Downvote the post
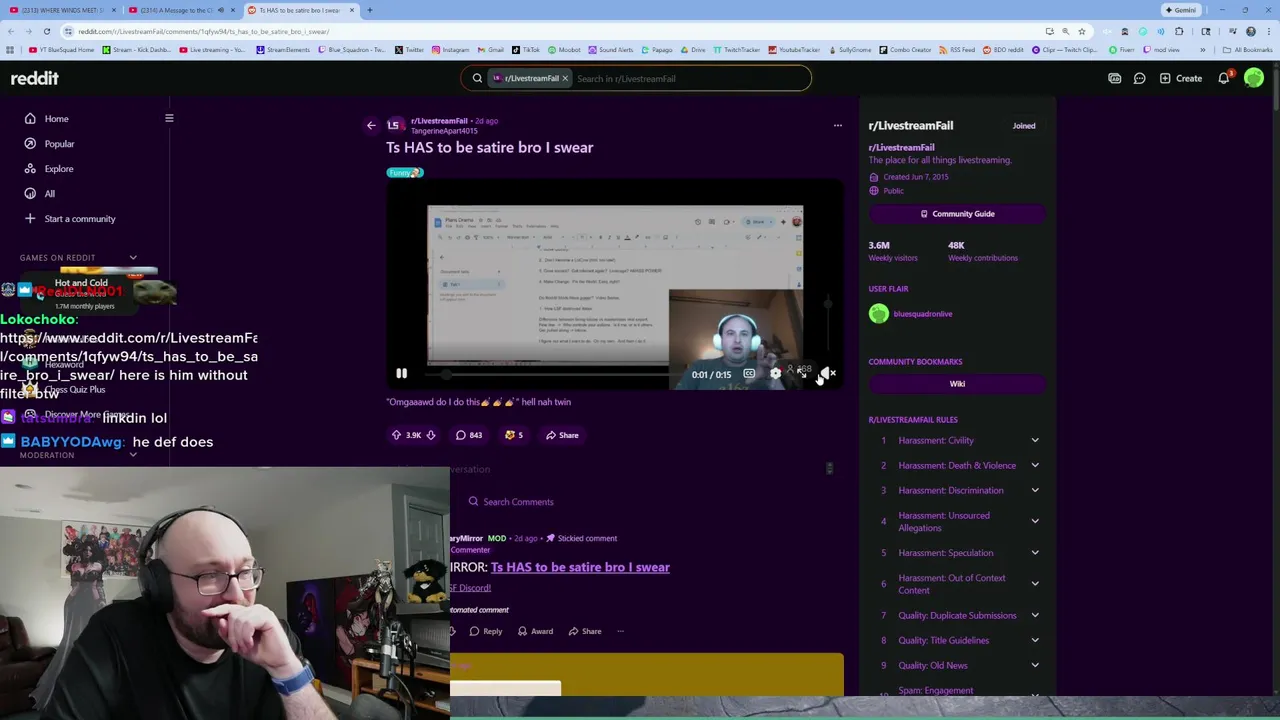Image resolution: width=1280 pixels, height=720 pixels. tap(431, 435)
